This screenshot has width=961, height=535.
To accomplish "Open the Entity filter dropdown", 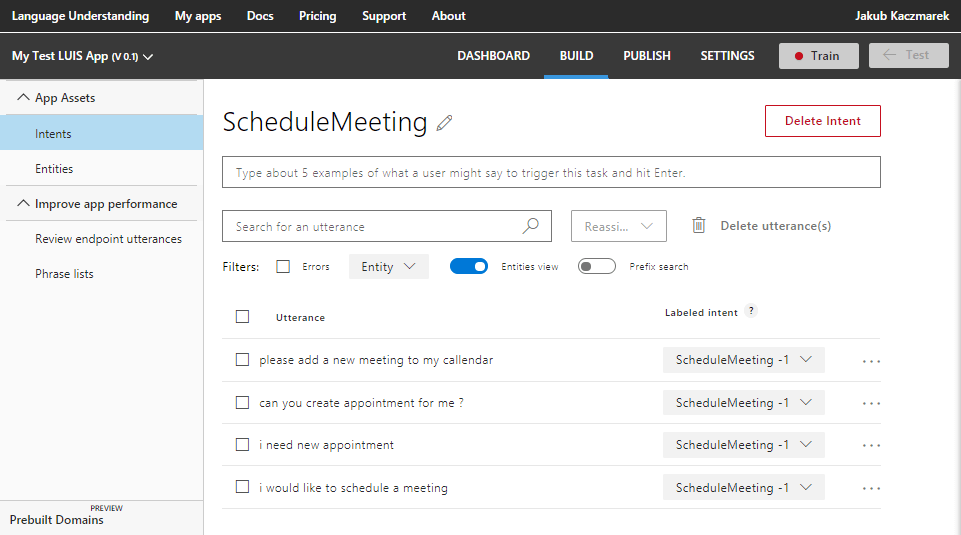I will click(x=389, y=267).
